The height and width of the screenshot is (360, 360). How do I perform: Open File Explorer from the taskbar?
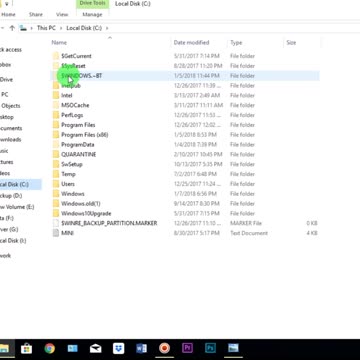click(x=4, y=348)
